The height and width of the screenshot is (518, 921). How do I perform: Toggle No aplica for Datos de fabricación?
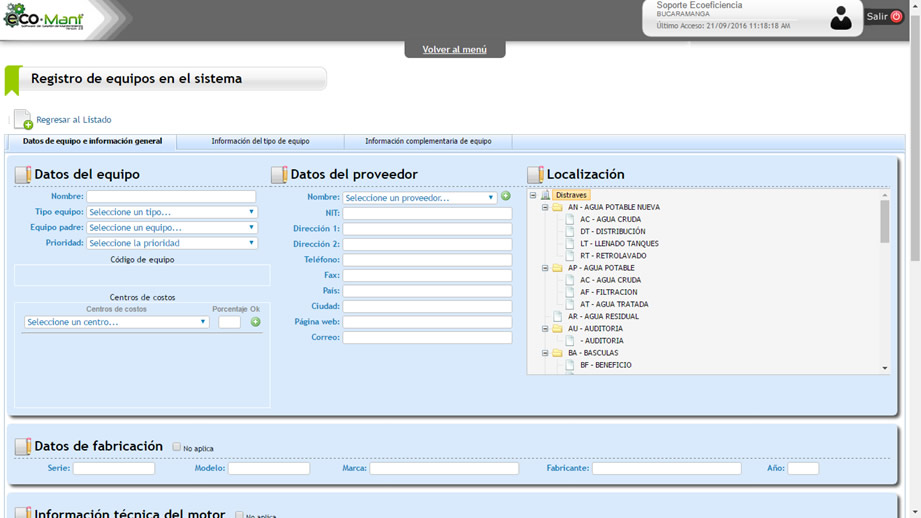[x=176, y=447]
